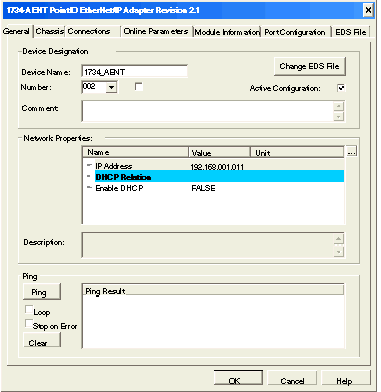Edit the Device Name field
This screenshot has width=381, height=392.
click(134, 72)
